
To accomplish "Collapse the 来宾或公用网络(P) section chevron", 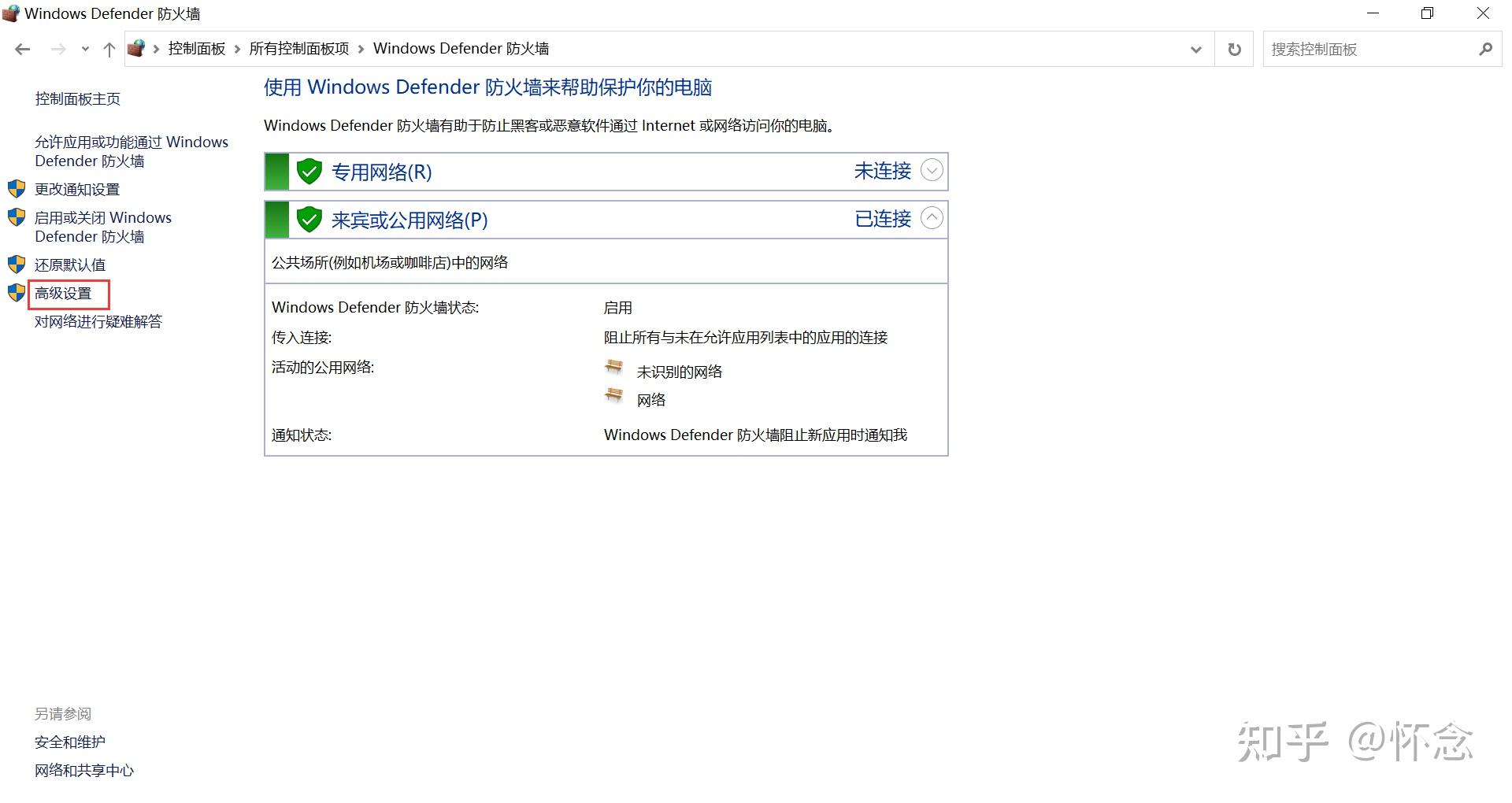I will (x=932, y=219).
